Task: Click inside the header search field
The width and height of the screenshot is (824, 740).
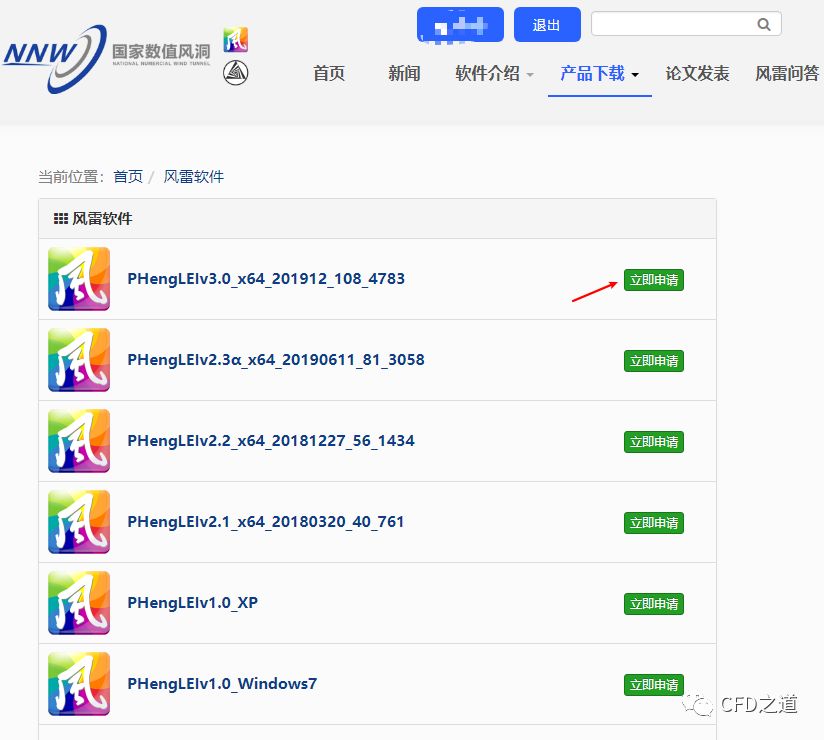Action: [x=686, y=24]
